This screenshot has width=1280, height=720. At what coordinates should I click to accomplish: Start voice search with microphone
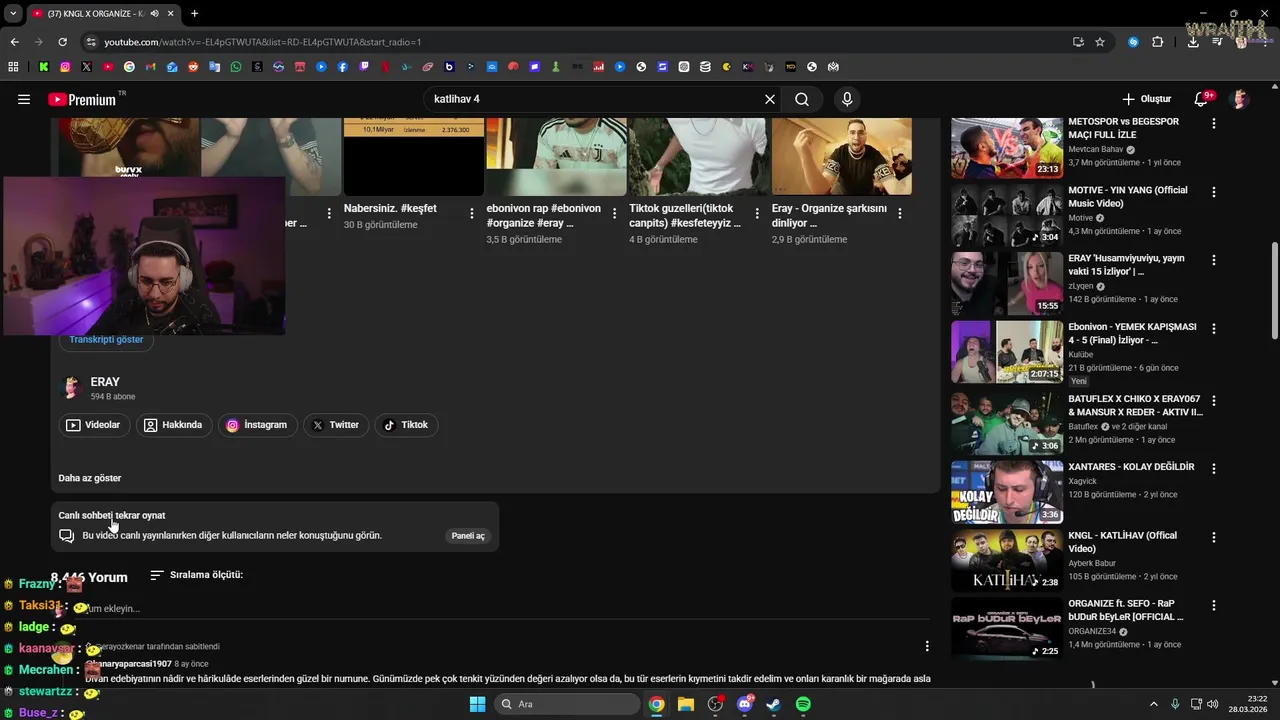[x=847, y=99]
